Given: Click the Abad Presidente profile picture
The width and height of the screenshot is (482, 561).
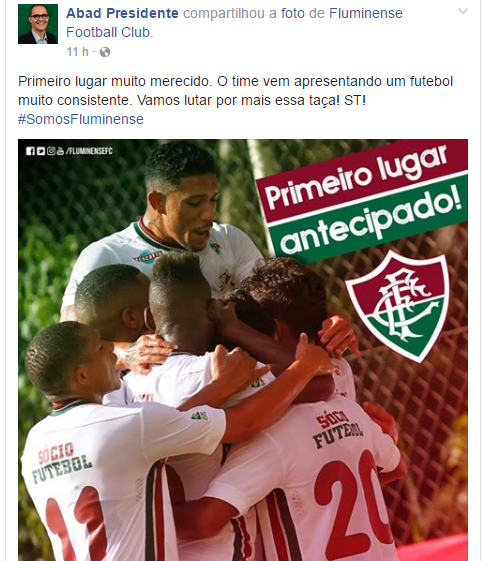Looking at the screenshot, I should (x=38, y=24).
